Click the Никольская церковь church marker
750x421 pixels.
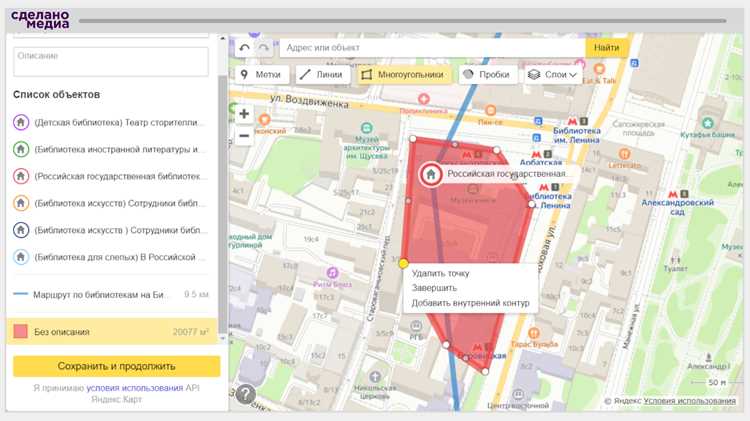tap(375, 377)
